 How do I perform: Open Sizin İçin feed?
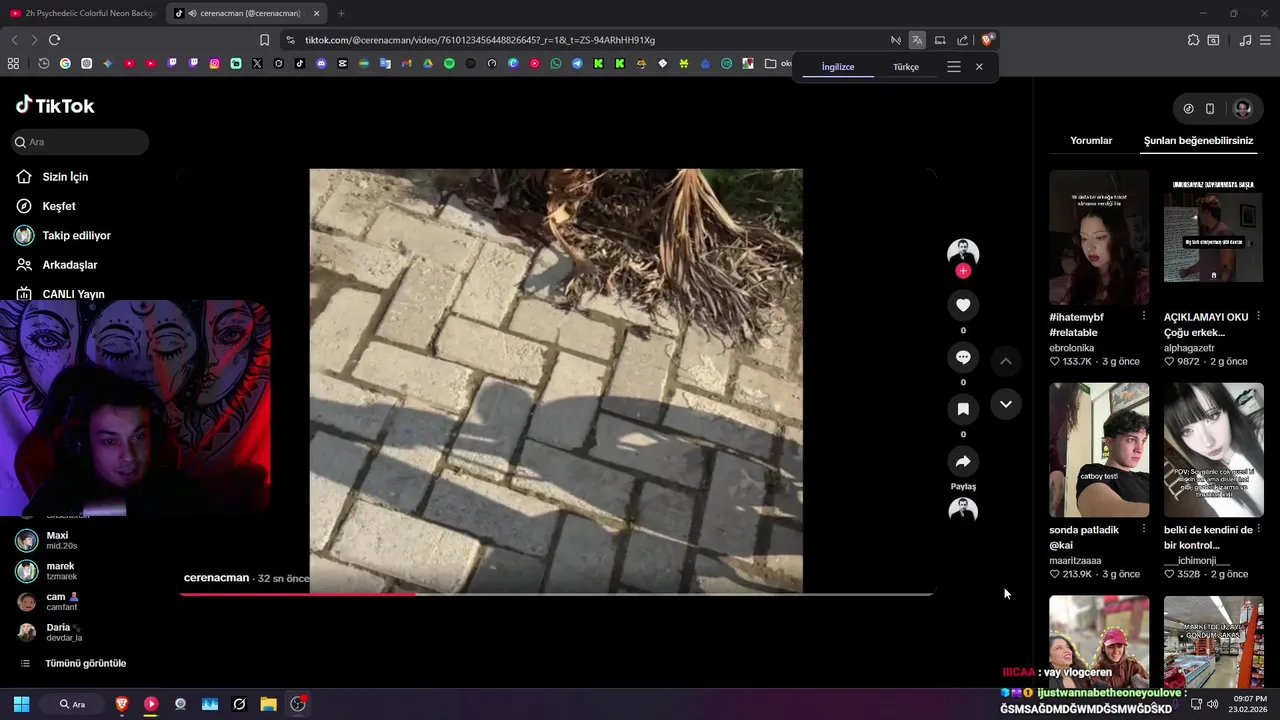[x=65, y=177]
